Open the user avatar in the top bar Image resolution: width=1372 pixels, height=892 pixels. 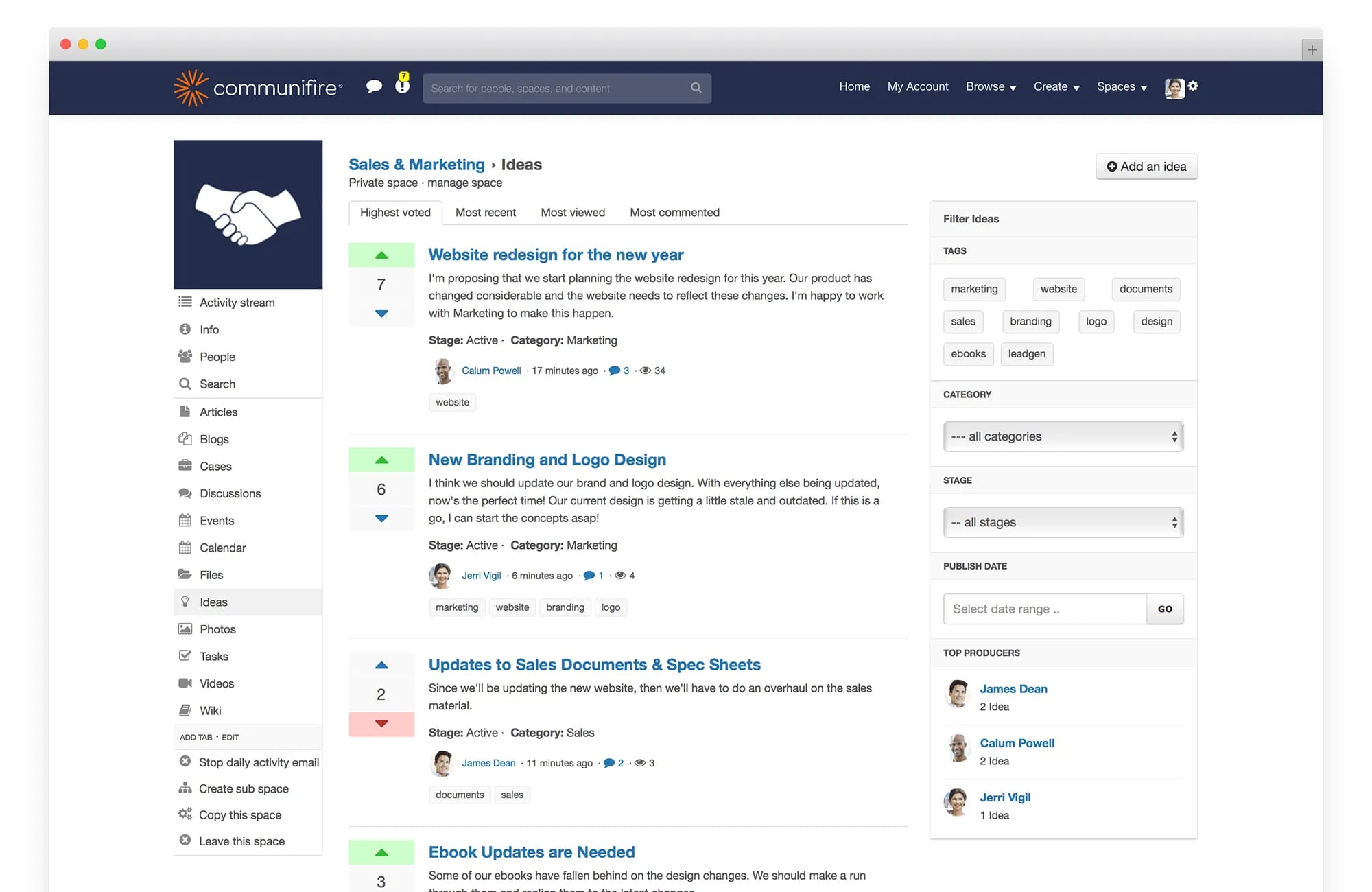pos(1174,88)
